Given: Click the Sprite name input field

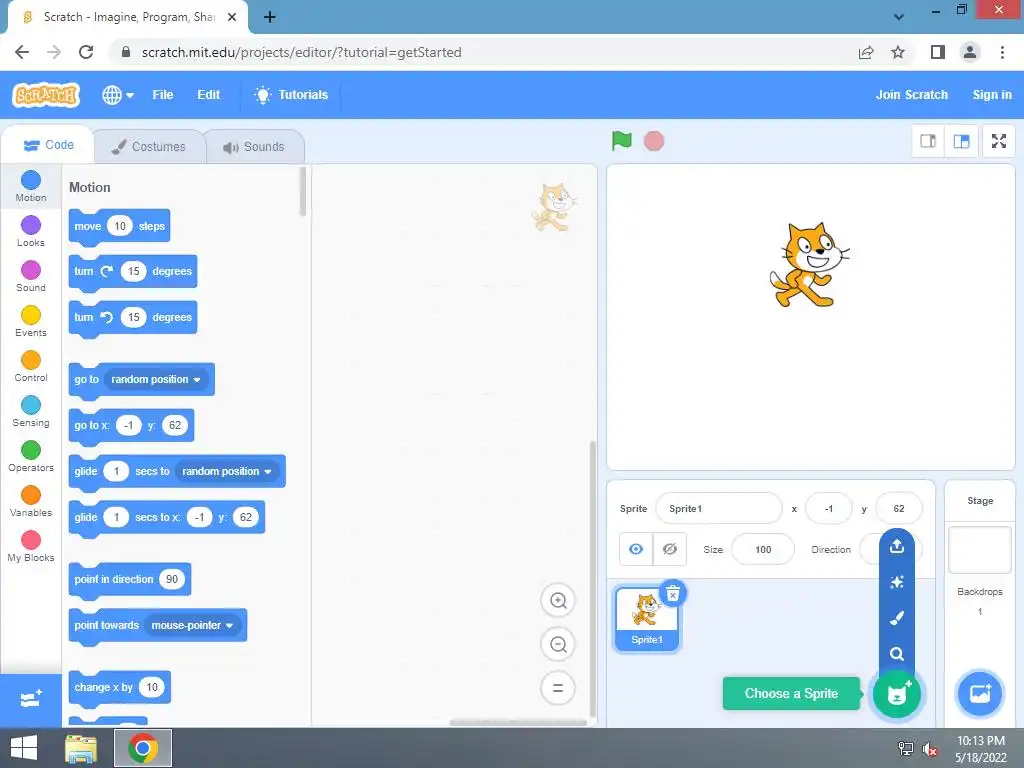Looking at the screenshot, I should pos(718,509).
